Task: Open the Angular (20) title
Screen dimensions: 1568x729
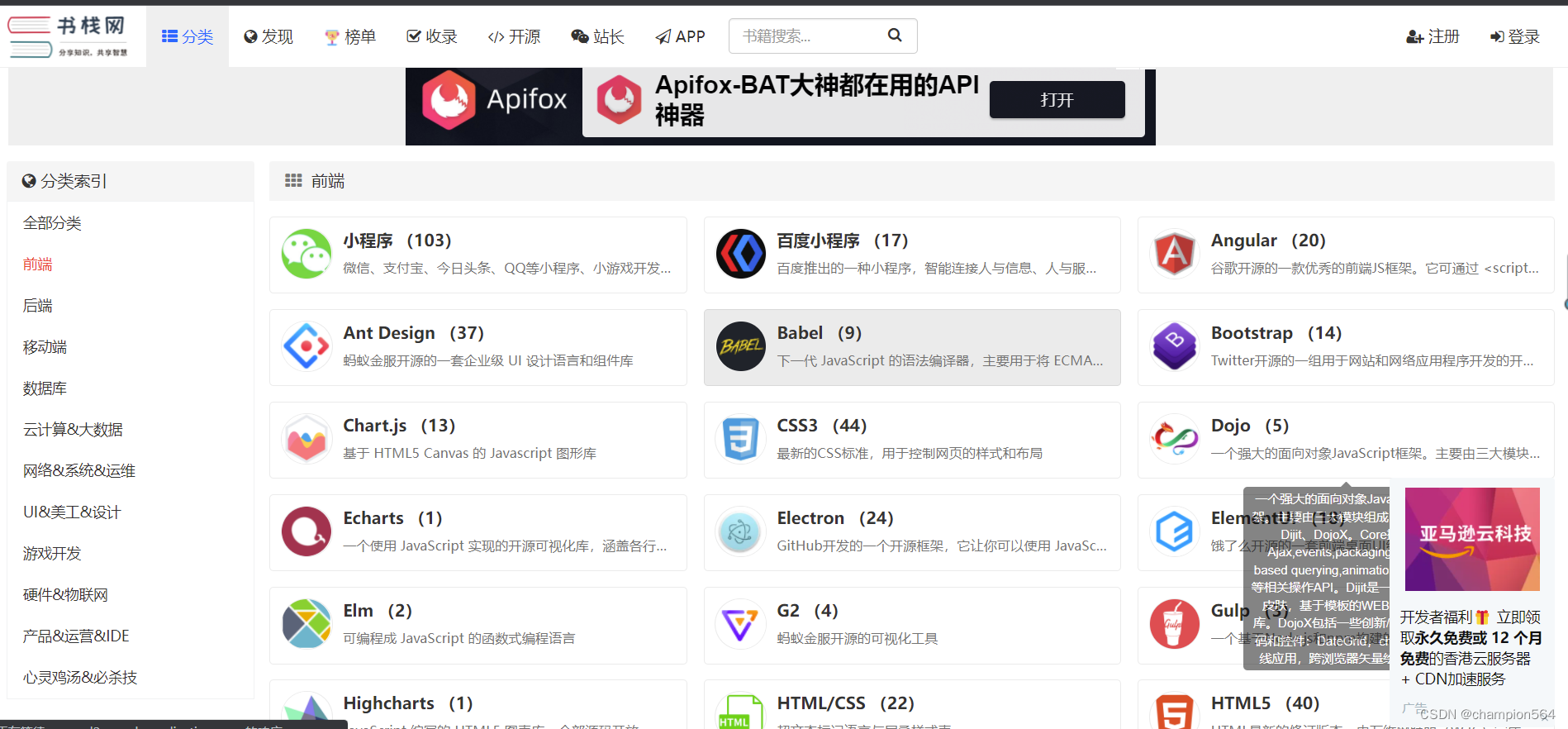Action: tap(1268, 241)
